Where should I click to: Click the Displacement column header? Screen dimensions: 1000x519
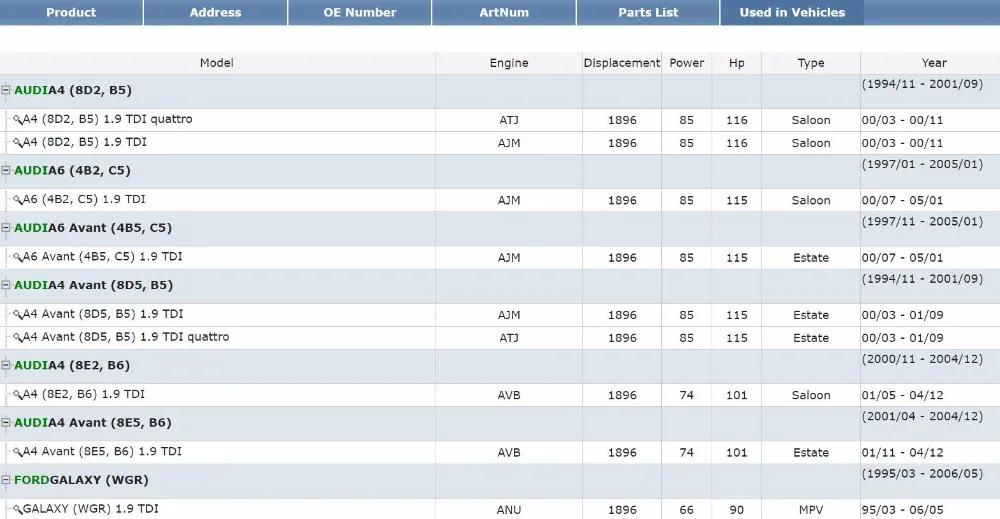click(x=622, y=63)
